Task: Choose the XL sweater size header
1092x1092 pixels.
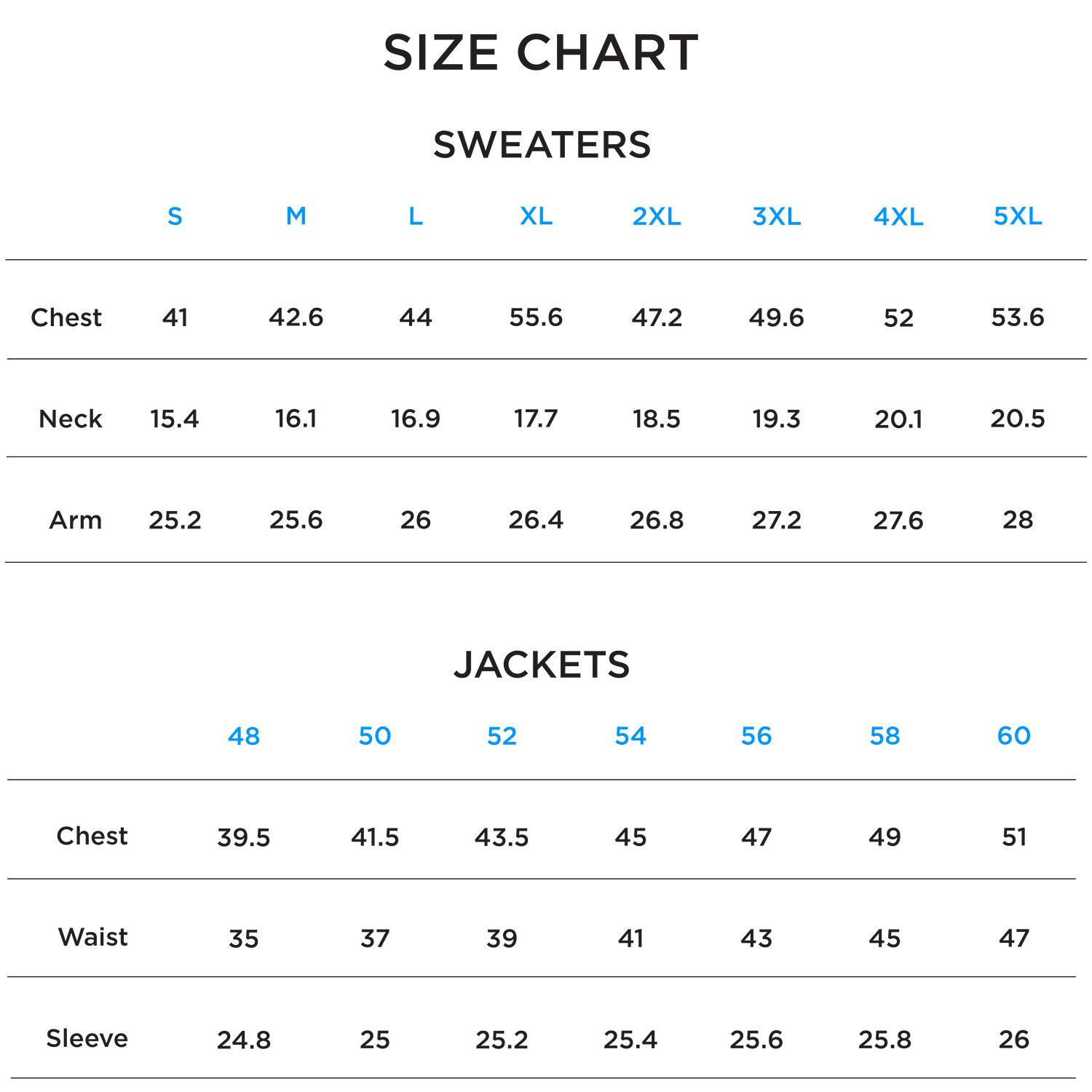Action: click(x=536, y=216)
